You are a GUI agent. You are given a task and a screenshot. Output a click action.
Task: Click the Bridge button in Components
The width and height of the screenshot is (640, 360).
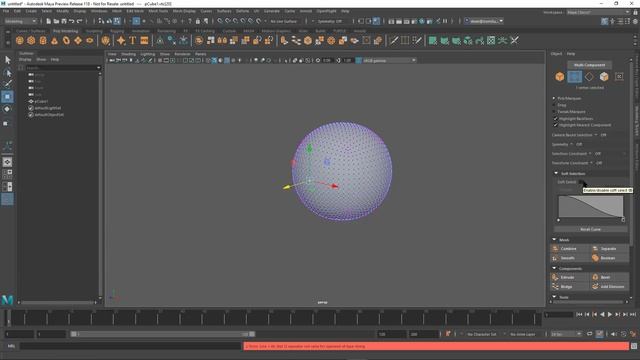click(570, 287)
